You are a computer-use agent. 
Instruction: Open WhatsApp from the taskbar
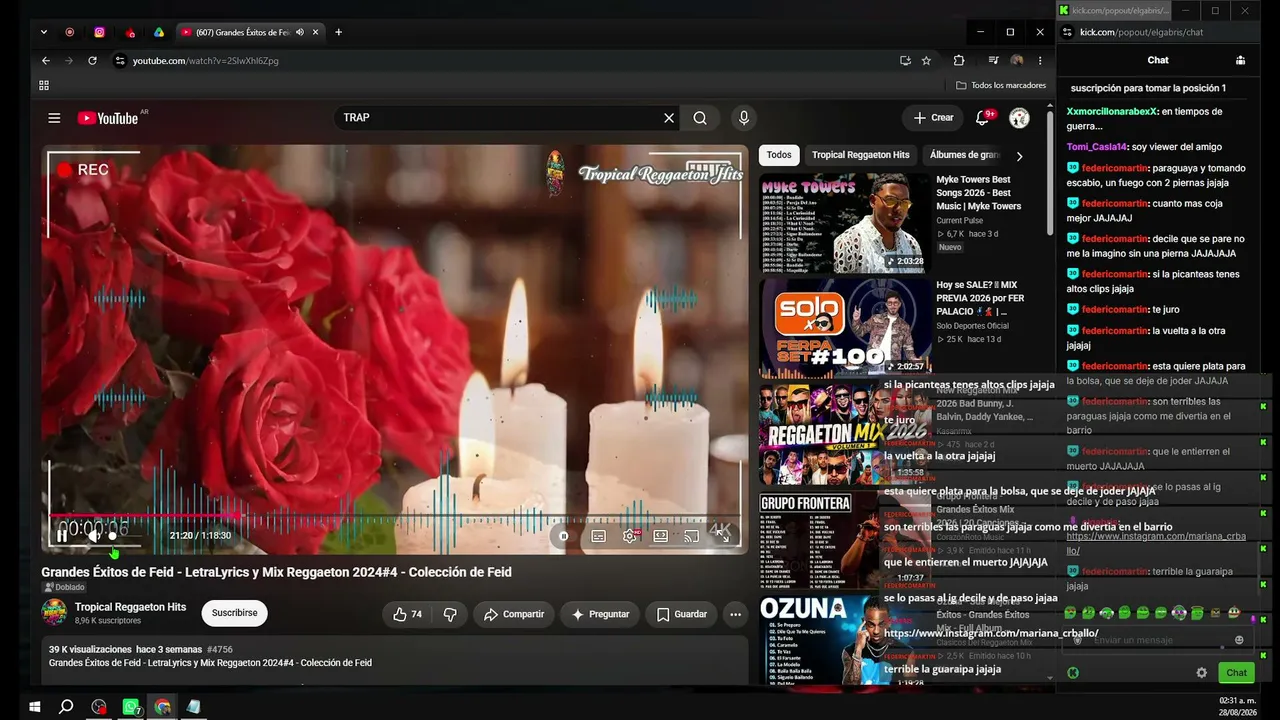pyautogui.click(x=131, y=707)
